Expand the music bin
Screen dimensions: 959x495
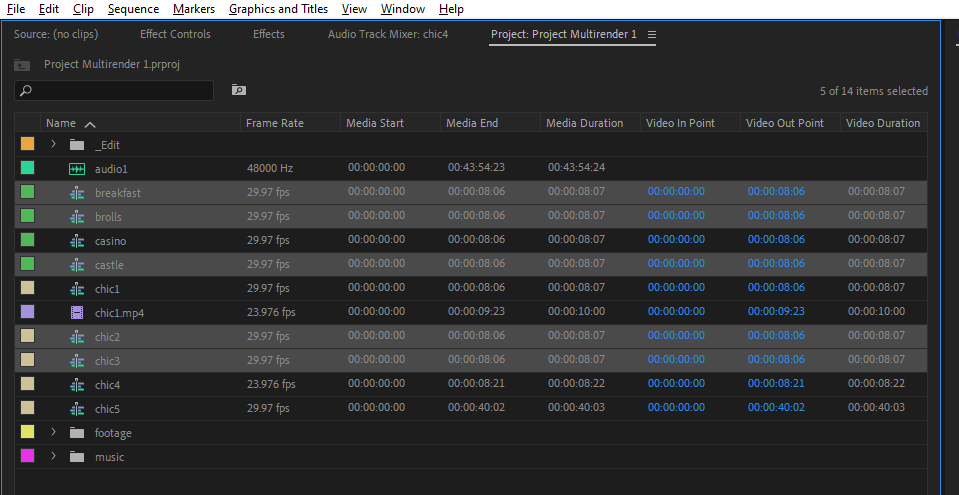point(53,456)
